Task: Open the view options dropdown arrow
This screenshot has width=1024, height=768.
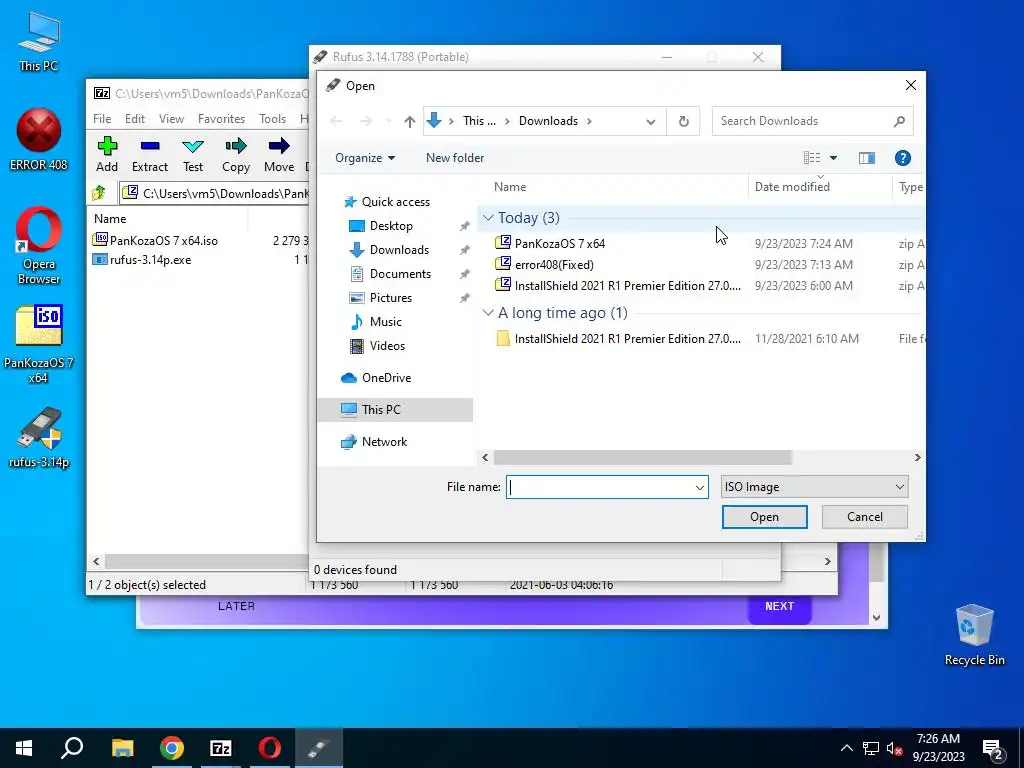Action: tap(833, 158)
